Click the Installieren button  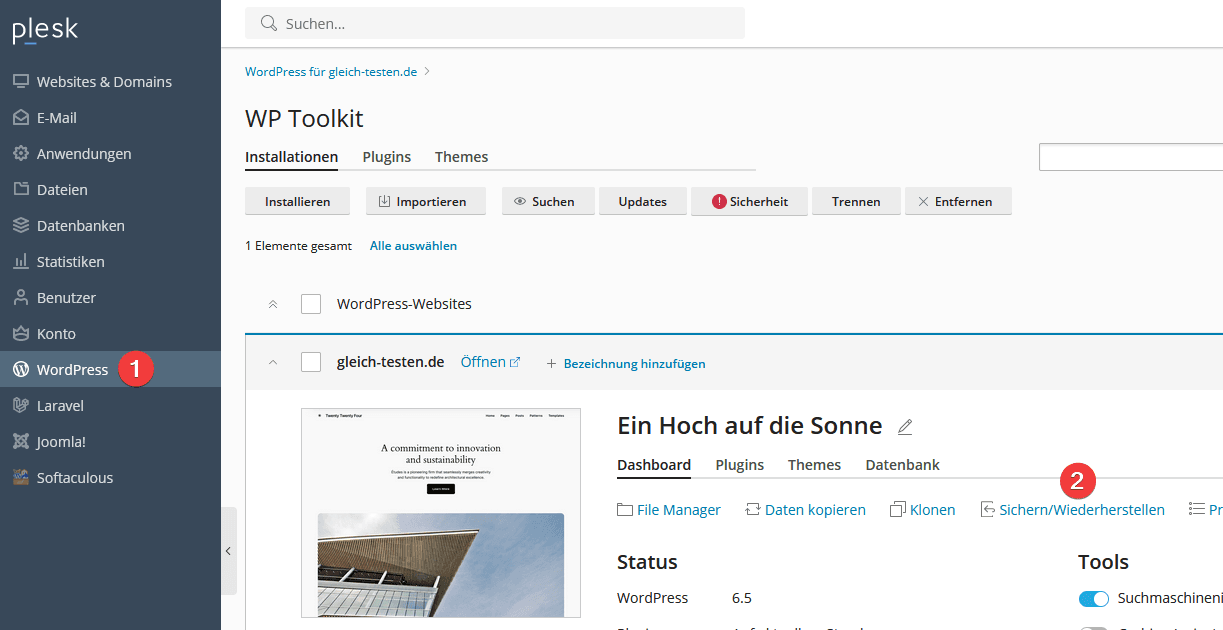click(x=297, y=202)
